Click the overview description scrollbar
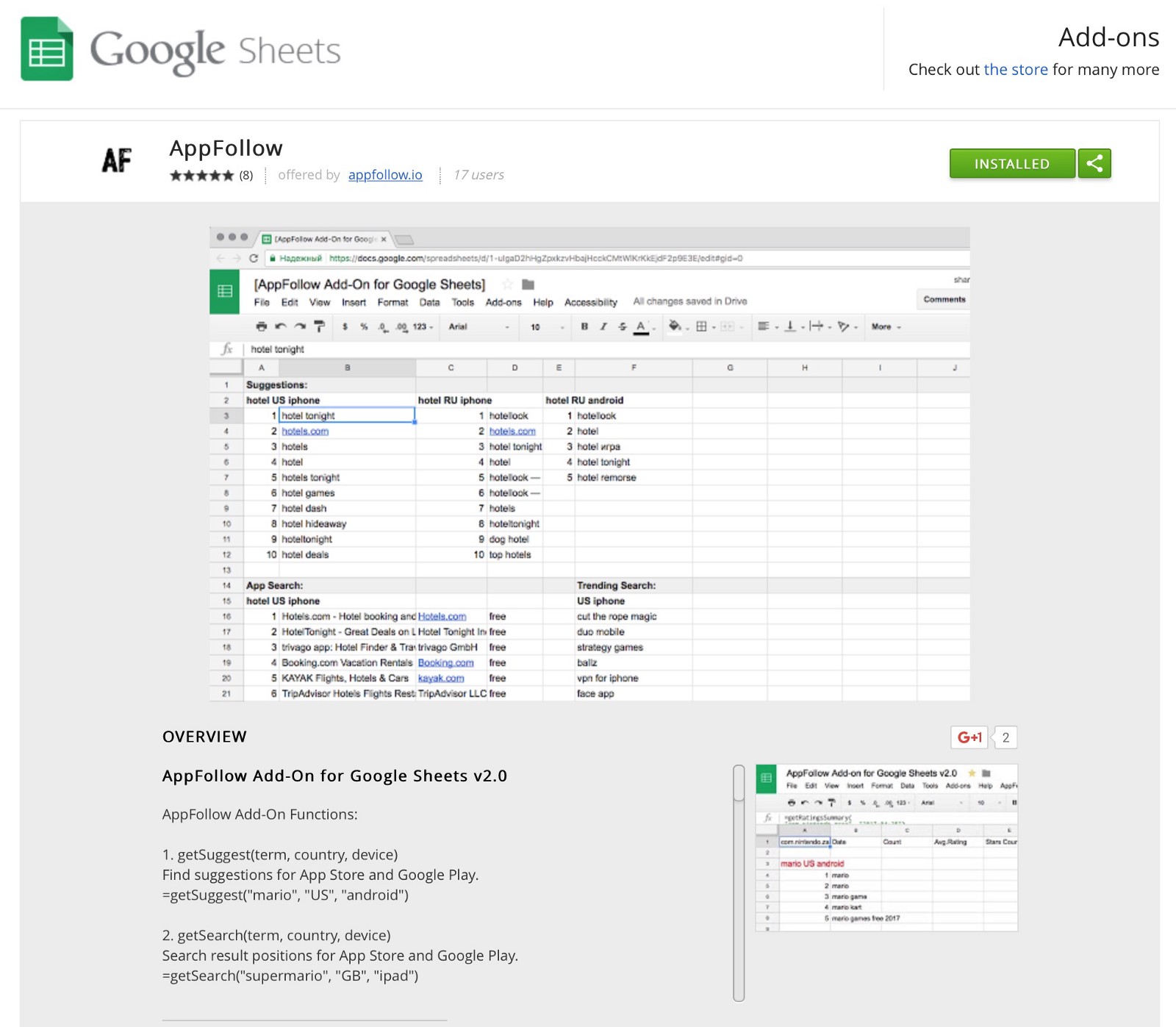This screenshot has height=1027, width=1176. 739,882
